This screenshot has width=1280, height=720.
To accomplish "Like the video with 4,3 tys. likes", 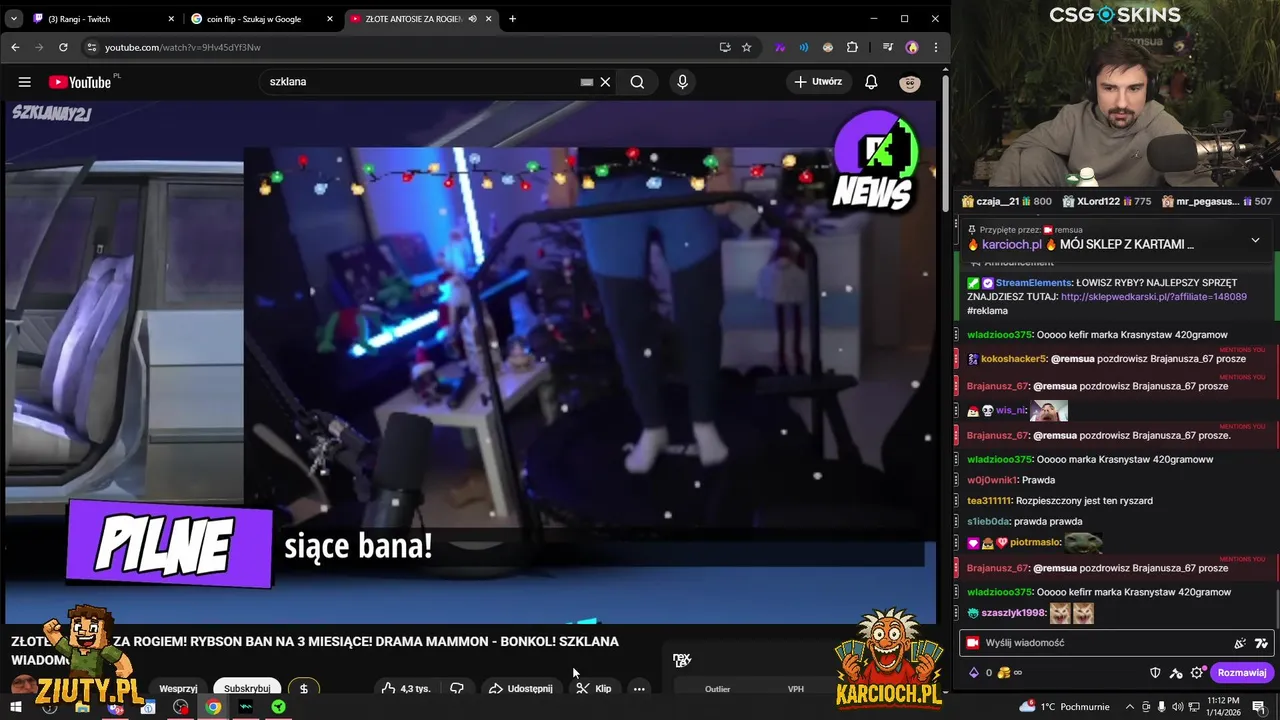I will coord(405,688).
